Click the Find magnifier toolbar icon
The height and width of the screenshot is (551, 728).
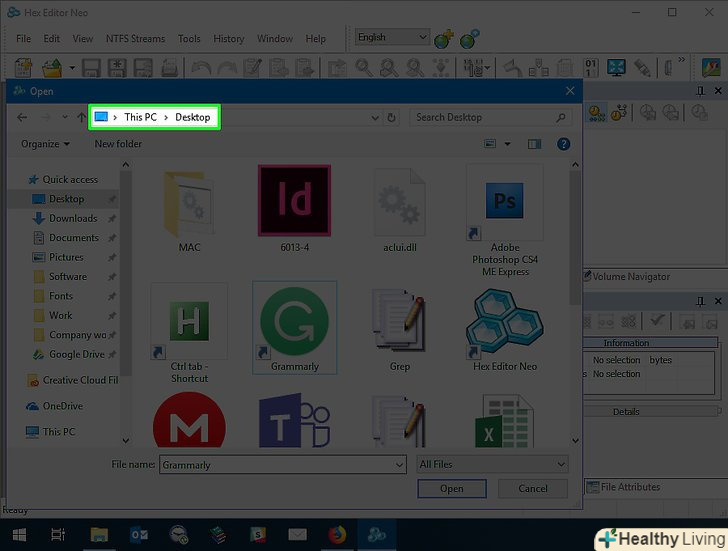[x=364, y=68]
